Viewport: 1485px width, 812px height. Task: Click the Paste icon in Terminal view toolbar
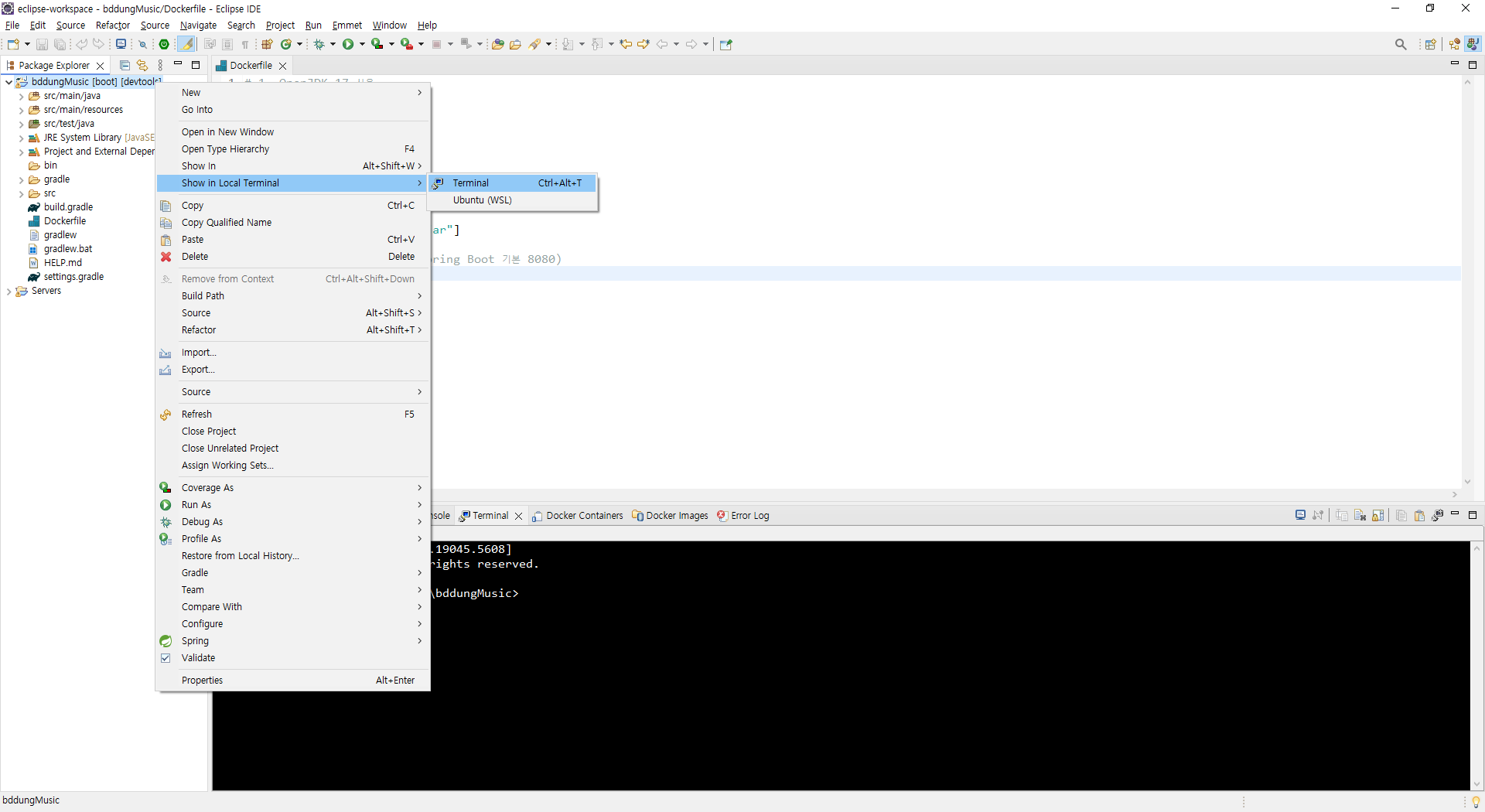1419,515
